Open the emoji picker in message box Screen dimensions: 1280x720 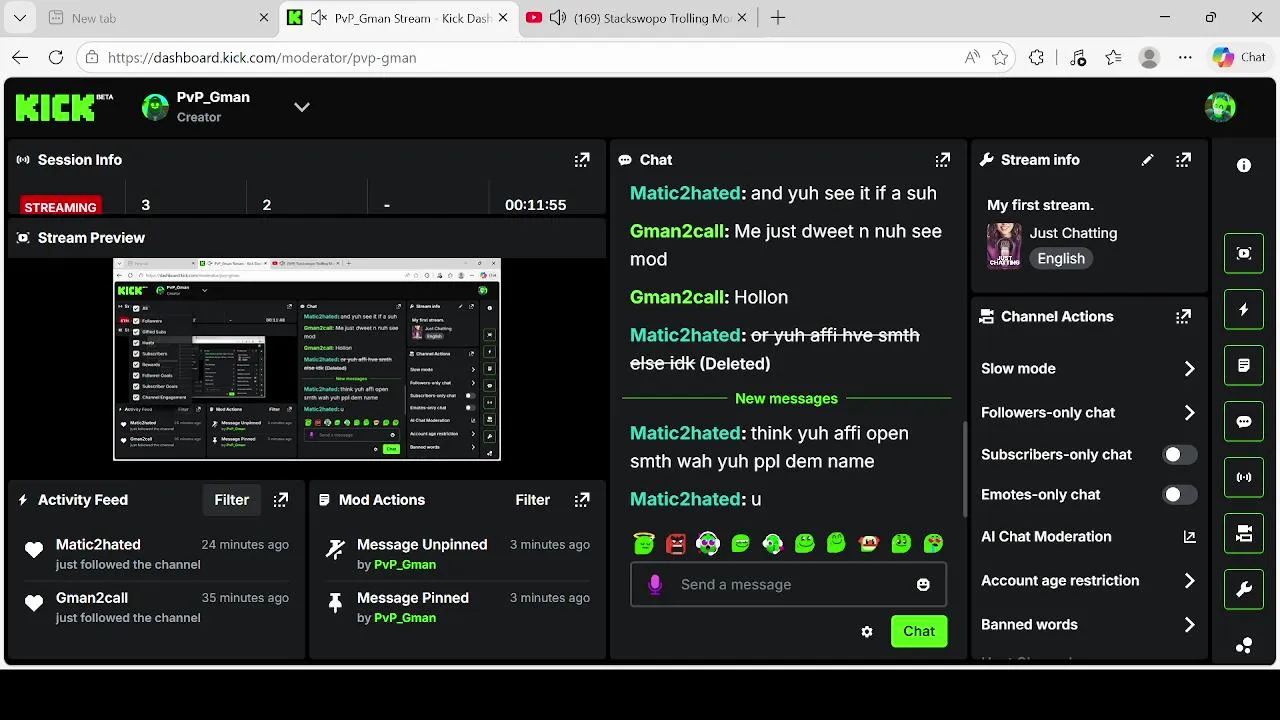(x=923, y=584)
